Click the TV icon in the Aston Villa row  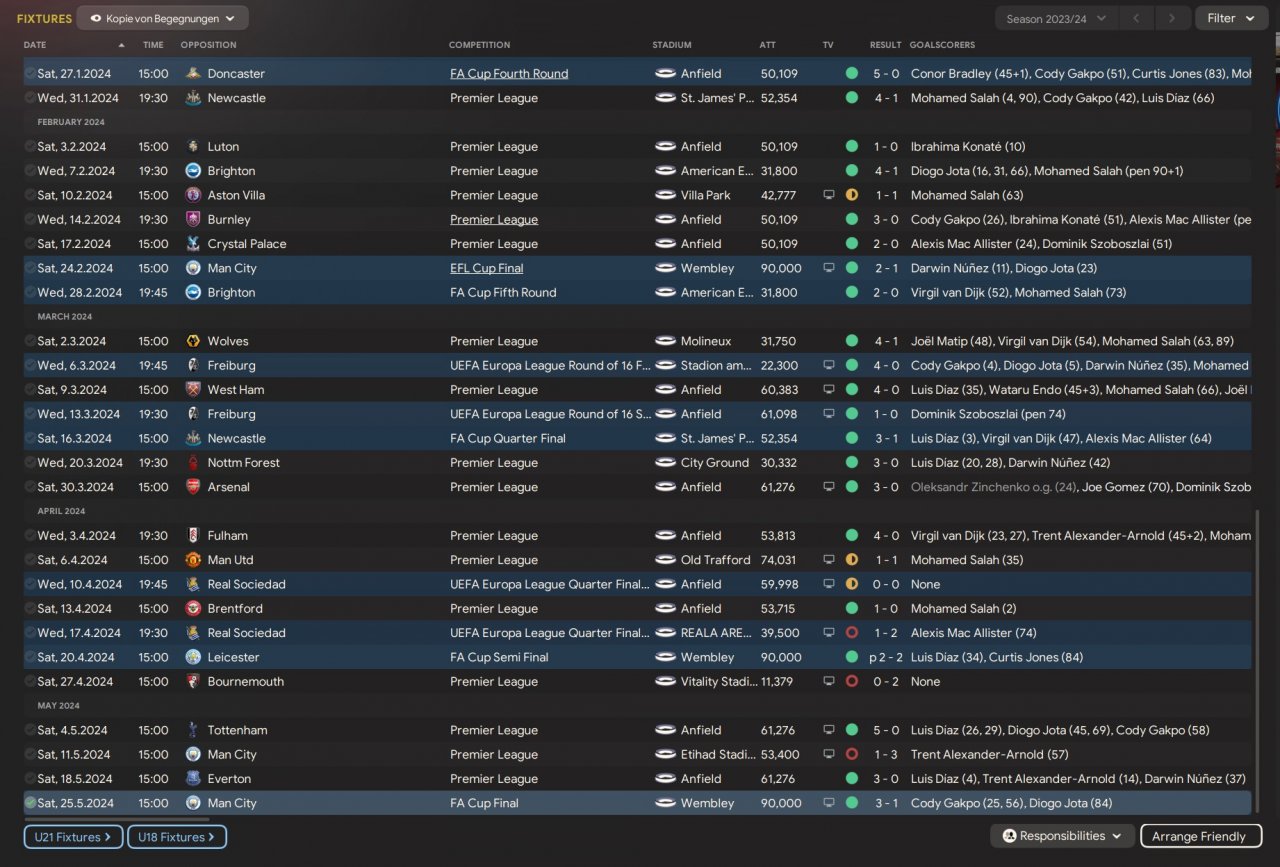829,195
